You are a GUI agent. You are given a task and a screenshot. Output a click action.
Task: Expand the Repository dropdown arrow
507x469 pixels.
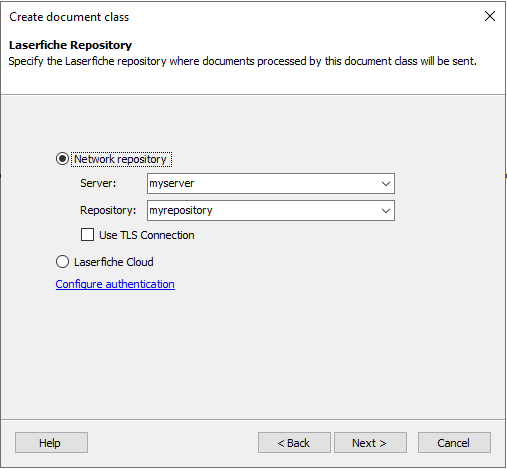[386, 210]
